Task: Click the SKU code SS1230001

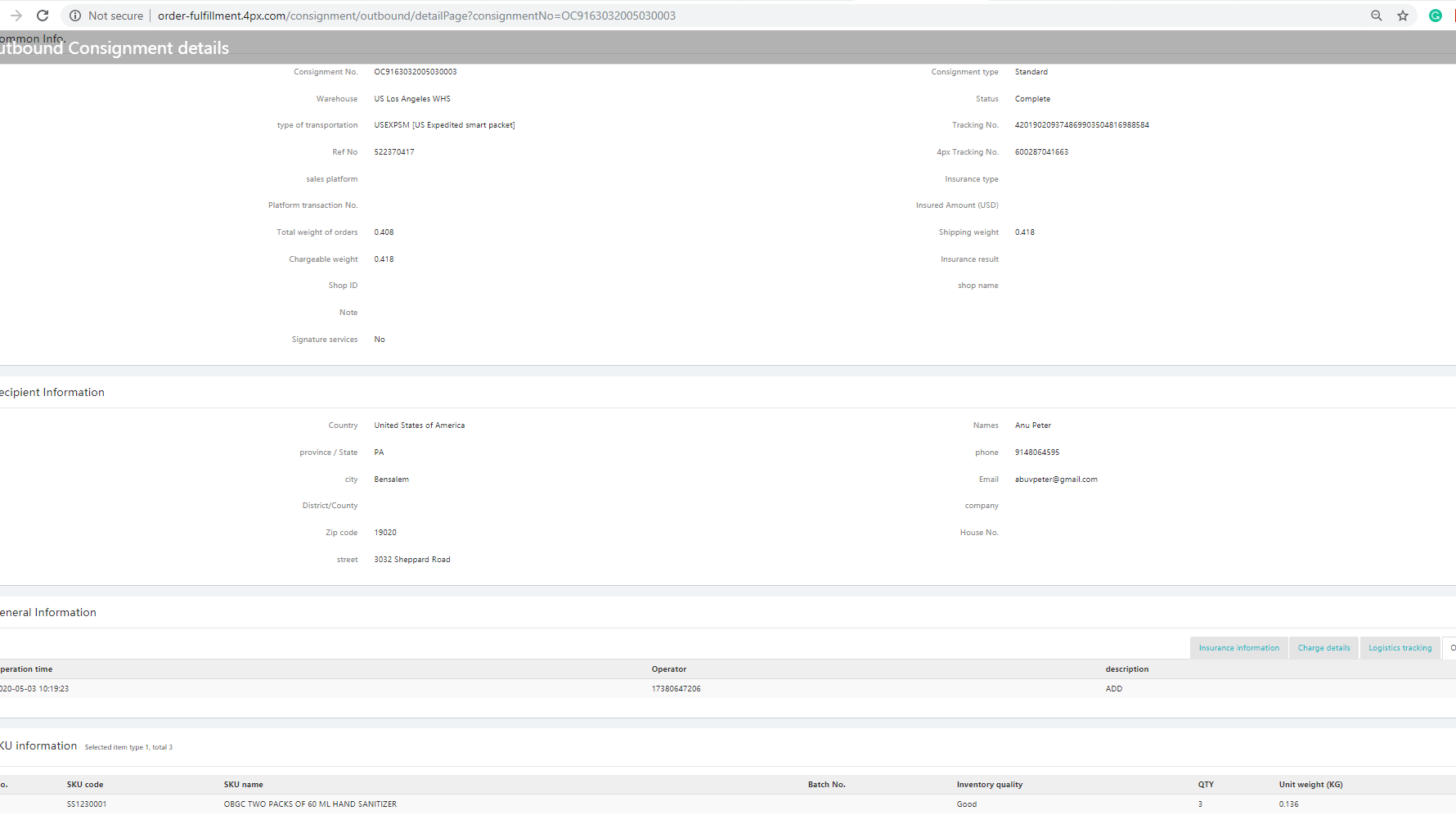Action: [x=87, y=804]
